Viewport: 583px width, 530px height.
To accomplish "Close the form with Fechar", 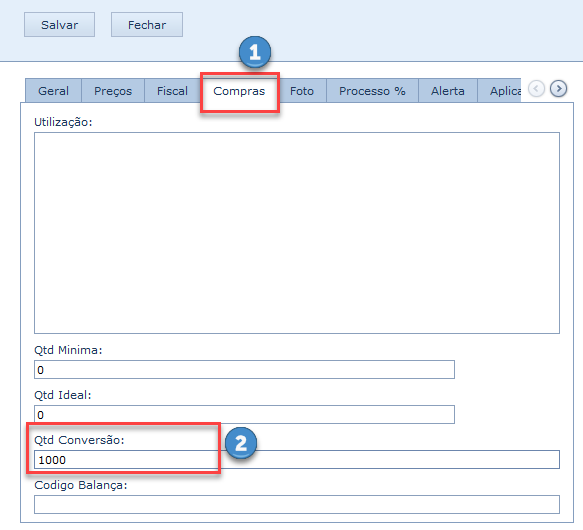I will click(147, 25).
